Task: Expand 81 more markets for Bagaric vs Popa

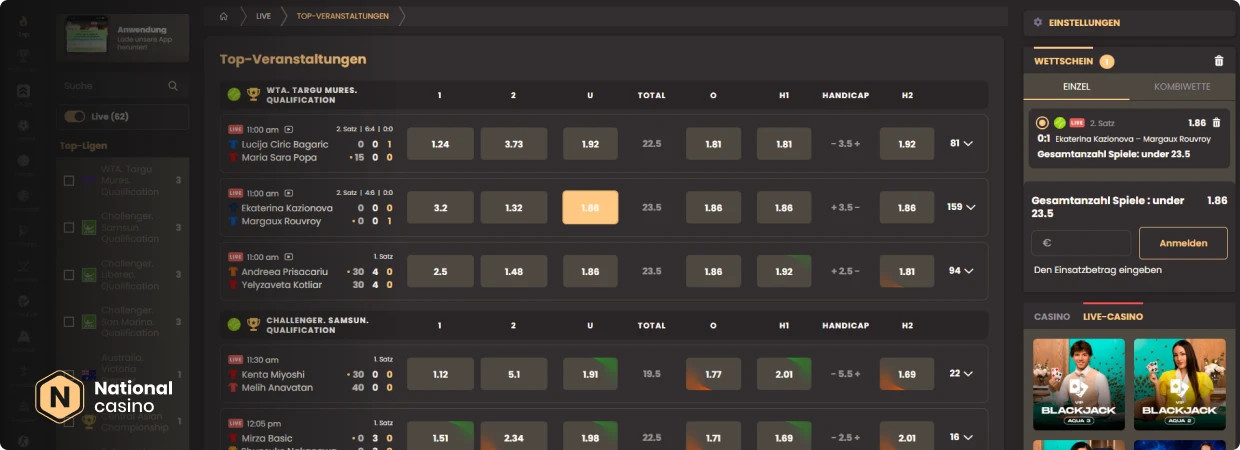Action: click(962, 144)
